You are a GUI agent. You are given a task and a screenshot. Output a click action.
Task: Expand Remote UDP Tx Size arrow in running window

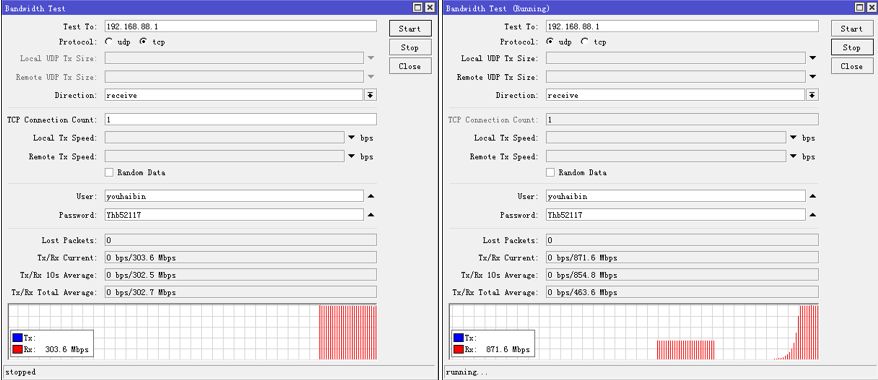[x=812, y=77]
